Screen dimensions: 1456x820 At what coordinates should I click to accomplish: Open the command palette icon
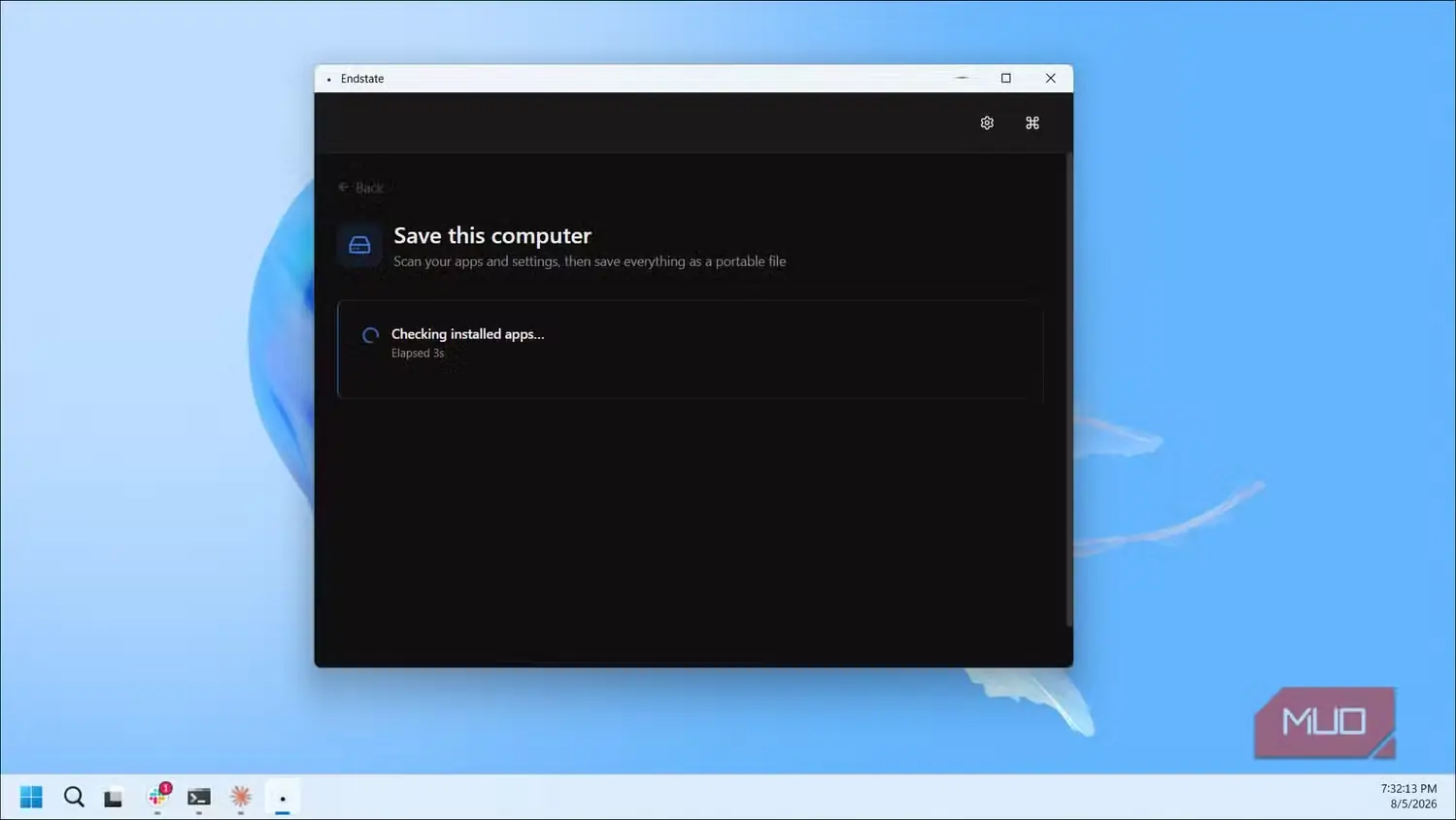click(1033, 122)
